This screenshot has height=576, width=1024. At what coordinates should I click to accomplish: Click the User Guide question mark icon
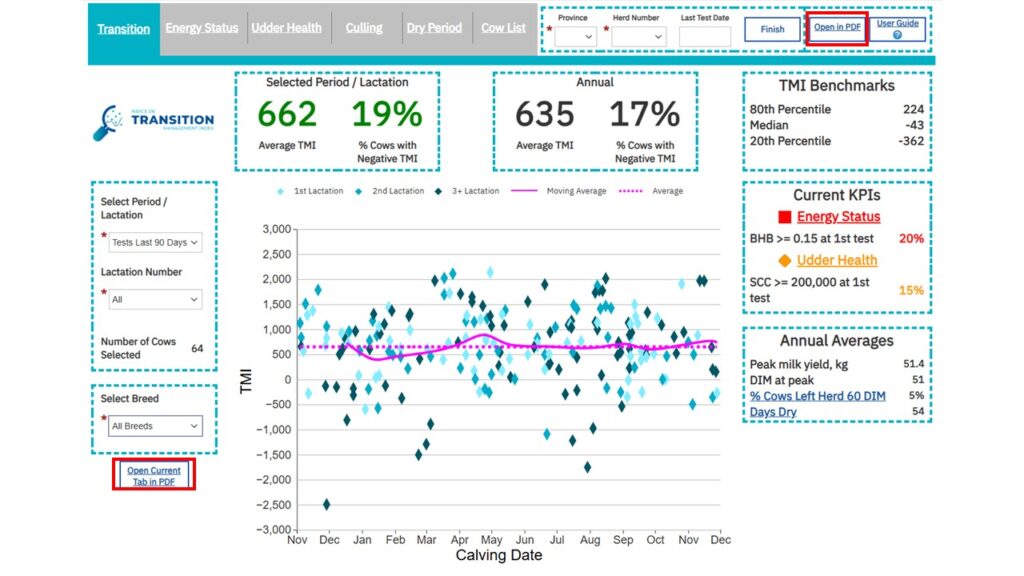(x=897, y=35)
